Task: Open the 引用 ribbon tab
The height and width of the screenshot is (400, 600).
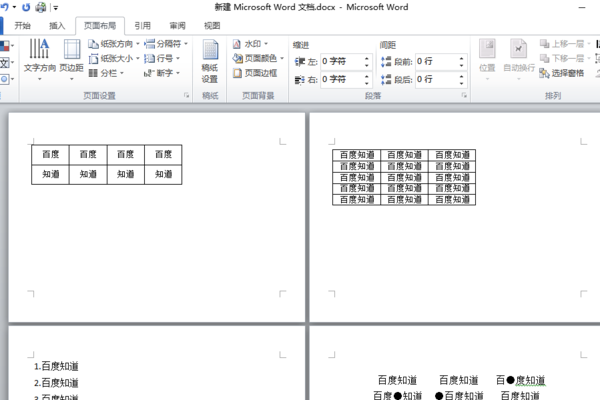Action: tap(142, 26)
